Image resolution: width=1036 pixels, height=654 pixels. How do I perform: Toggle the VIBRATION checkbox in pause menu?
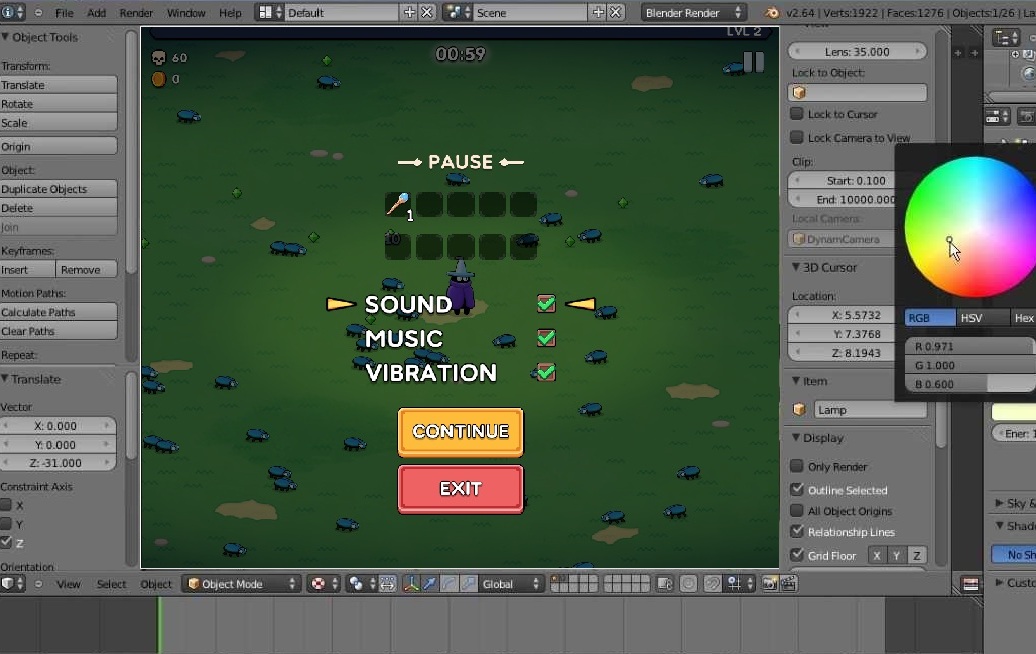tap(546, 372)
